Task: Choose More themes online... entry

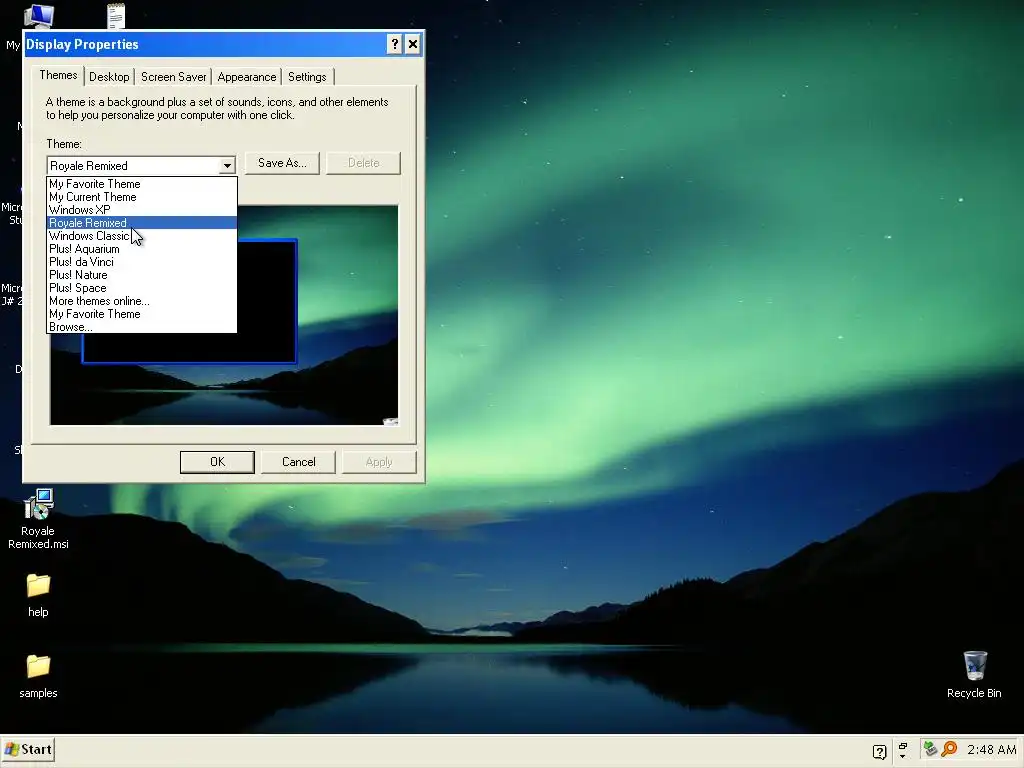Action: (x=142, y=301)
